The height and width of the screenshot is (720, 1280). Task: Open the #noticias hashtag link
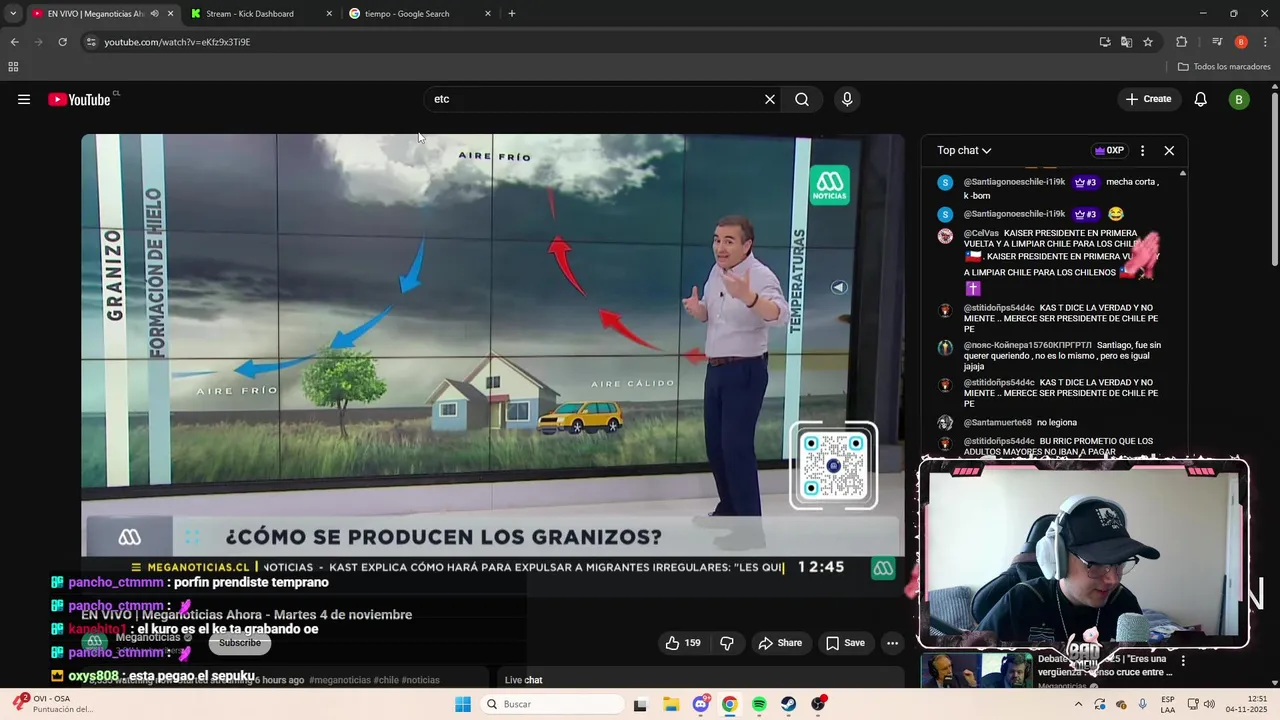419,680
